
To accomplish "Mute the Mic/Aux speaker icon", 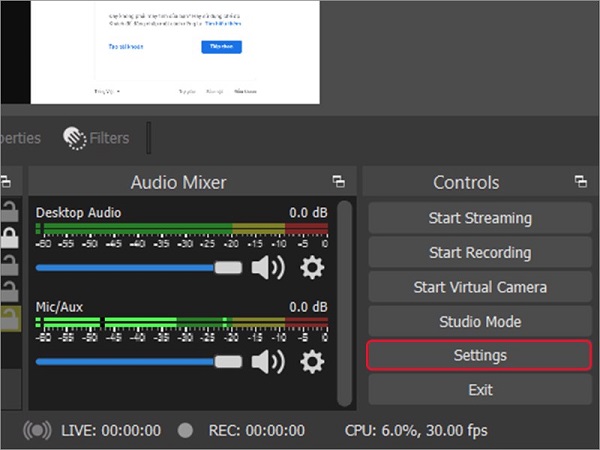I will (267, 361).
